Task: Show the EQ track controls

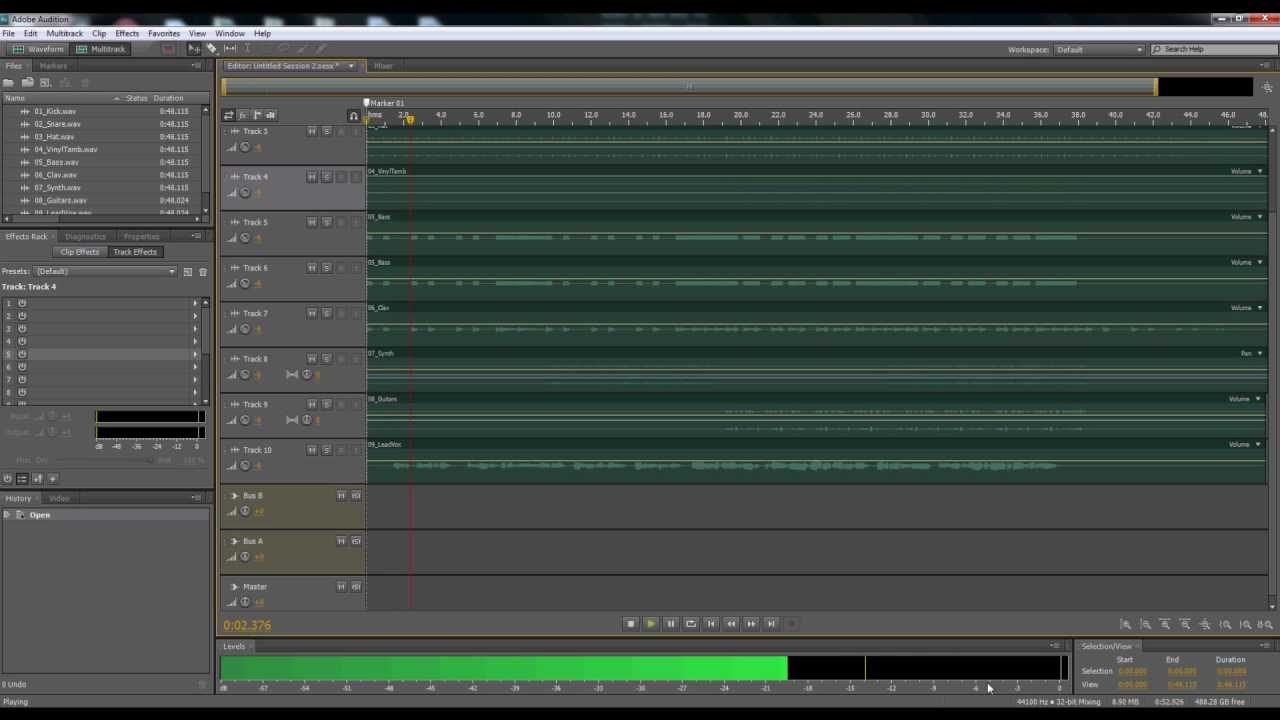Action: (270, 115)
